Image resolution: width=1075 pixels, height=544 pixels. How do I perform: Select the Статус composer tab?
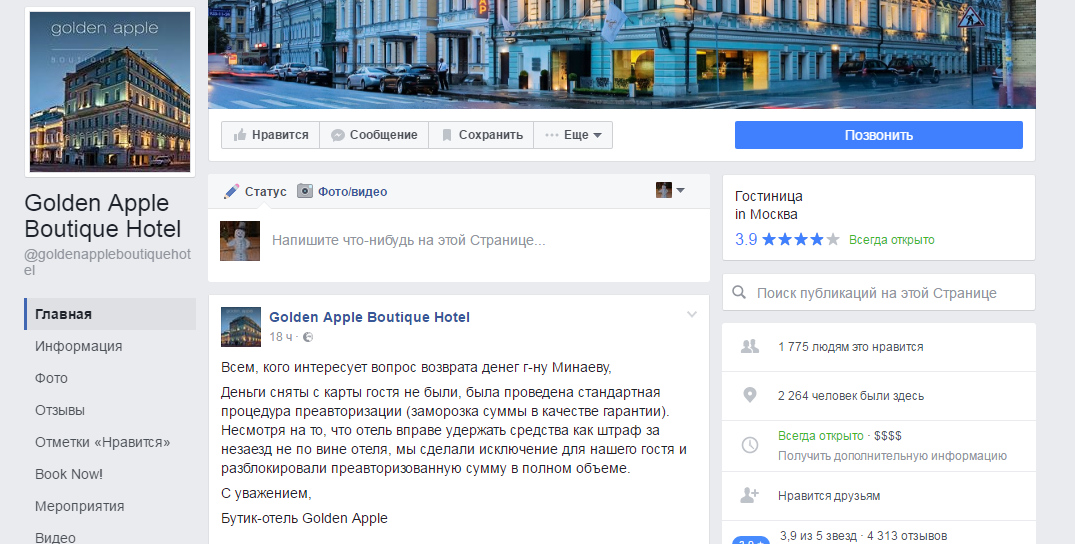255,191
